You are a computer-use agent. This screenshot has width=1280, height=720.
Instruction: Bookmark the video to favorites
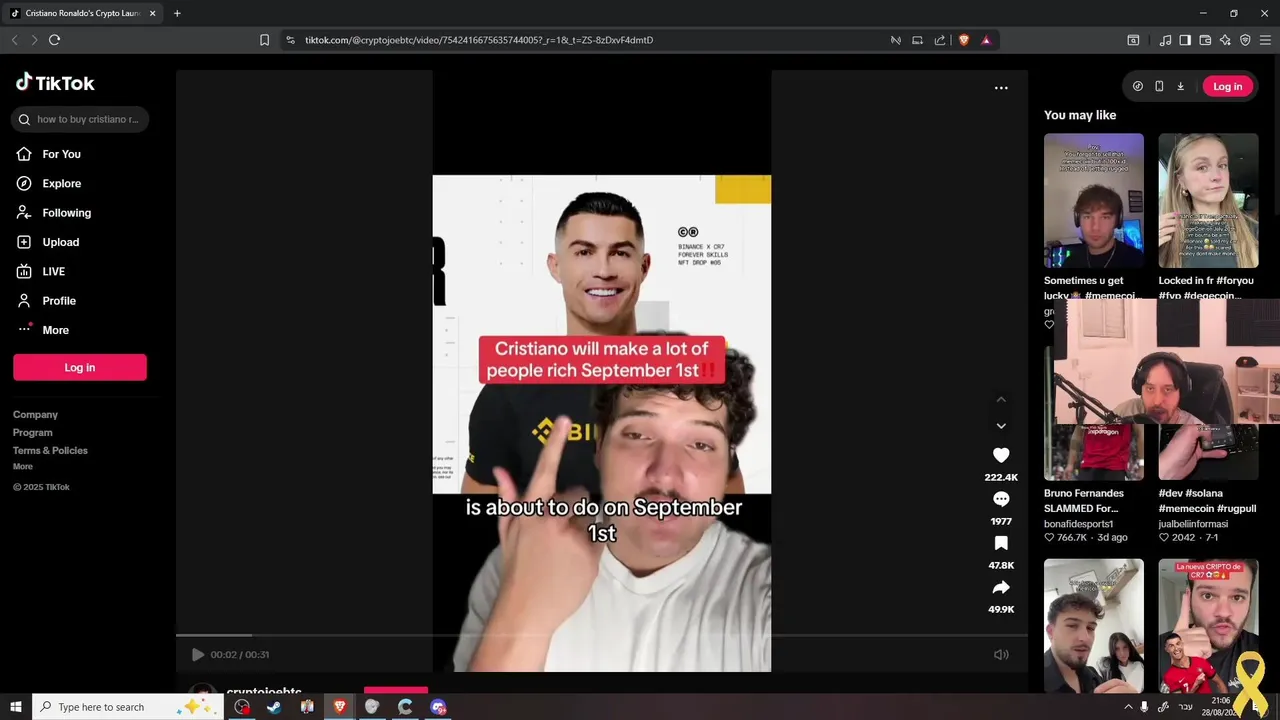click(x=1001, y=543)
